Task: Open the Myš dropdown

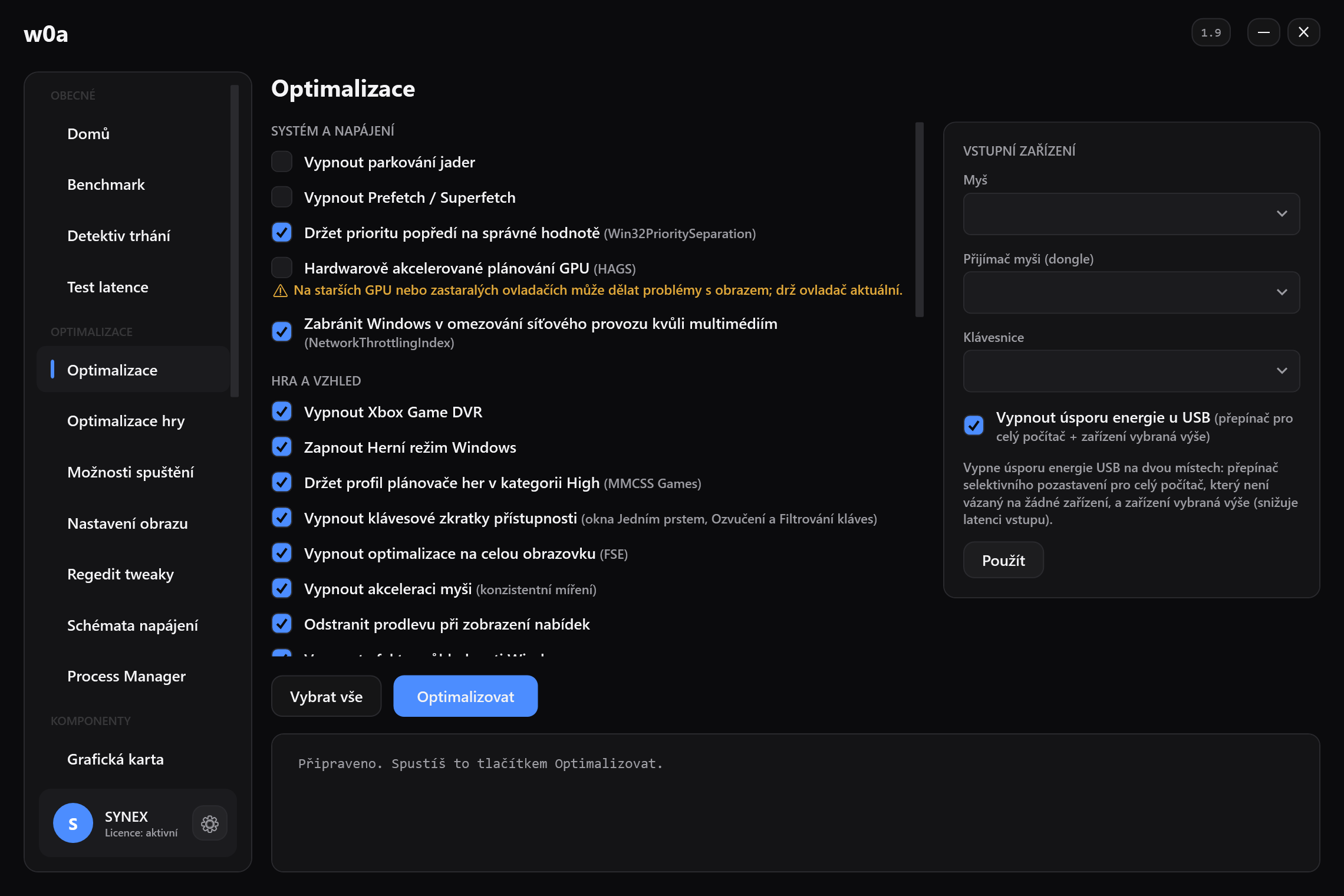Action: [x=1131, y=214]
